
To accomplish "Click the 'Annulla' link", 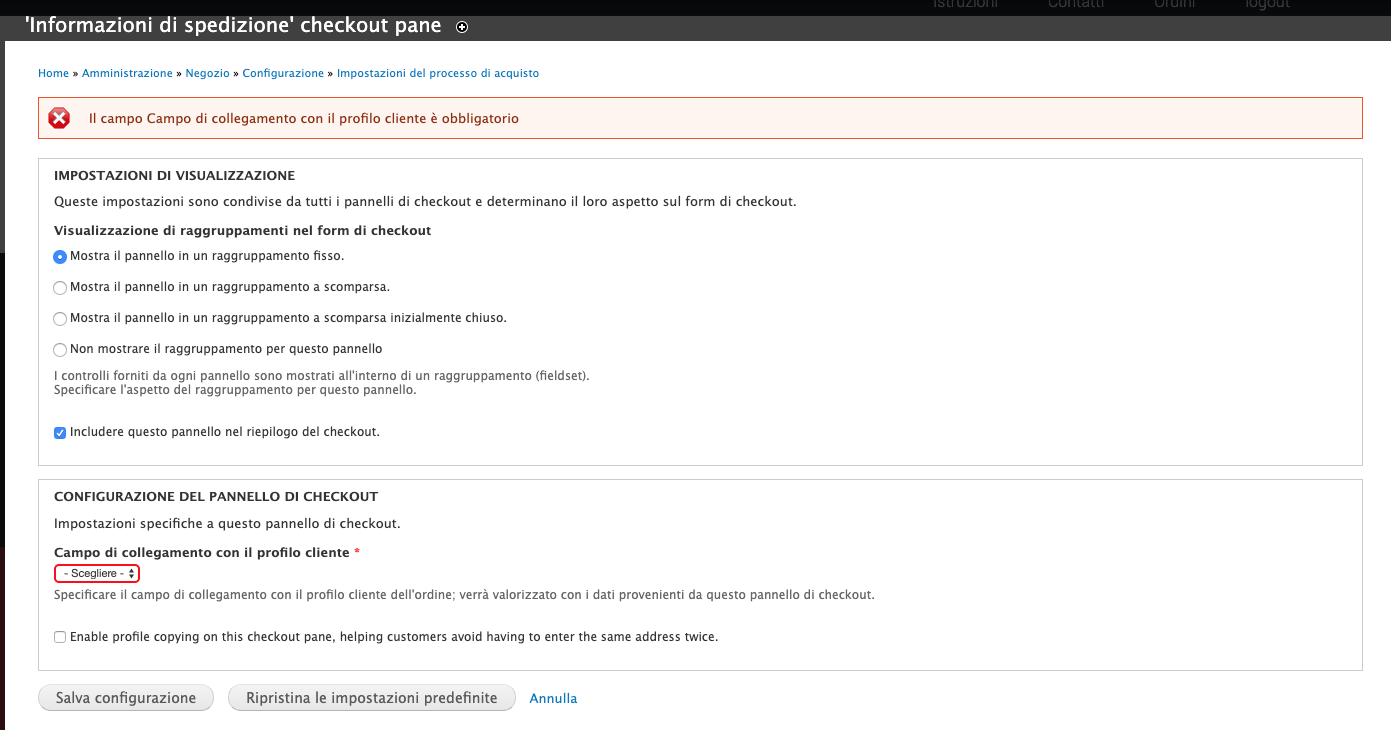I will 553,699.
